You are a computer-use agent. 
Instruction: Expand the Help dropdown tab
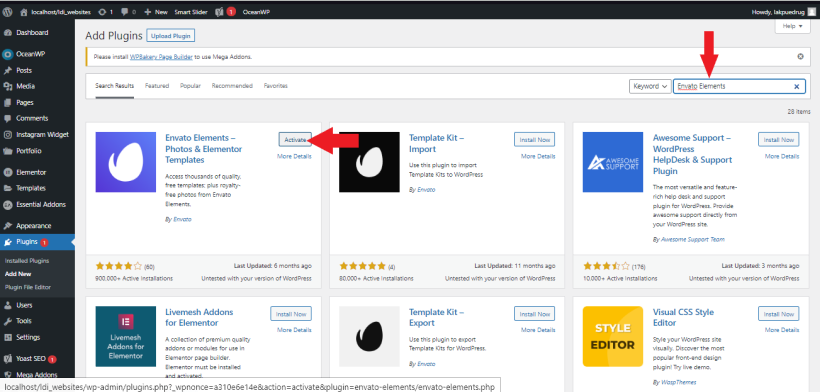792,26
